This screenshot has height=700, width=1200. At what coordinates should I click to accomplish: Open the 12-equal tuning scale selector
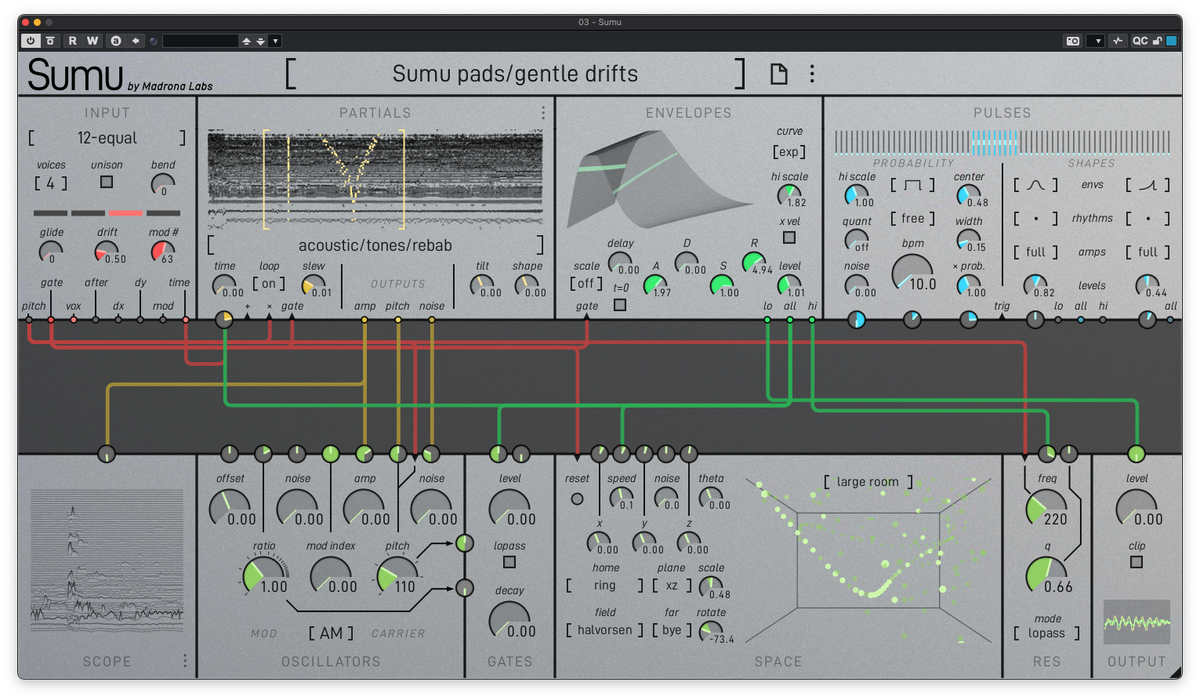[x=107, y=138]
